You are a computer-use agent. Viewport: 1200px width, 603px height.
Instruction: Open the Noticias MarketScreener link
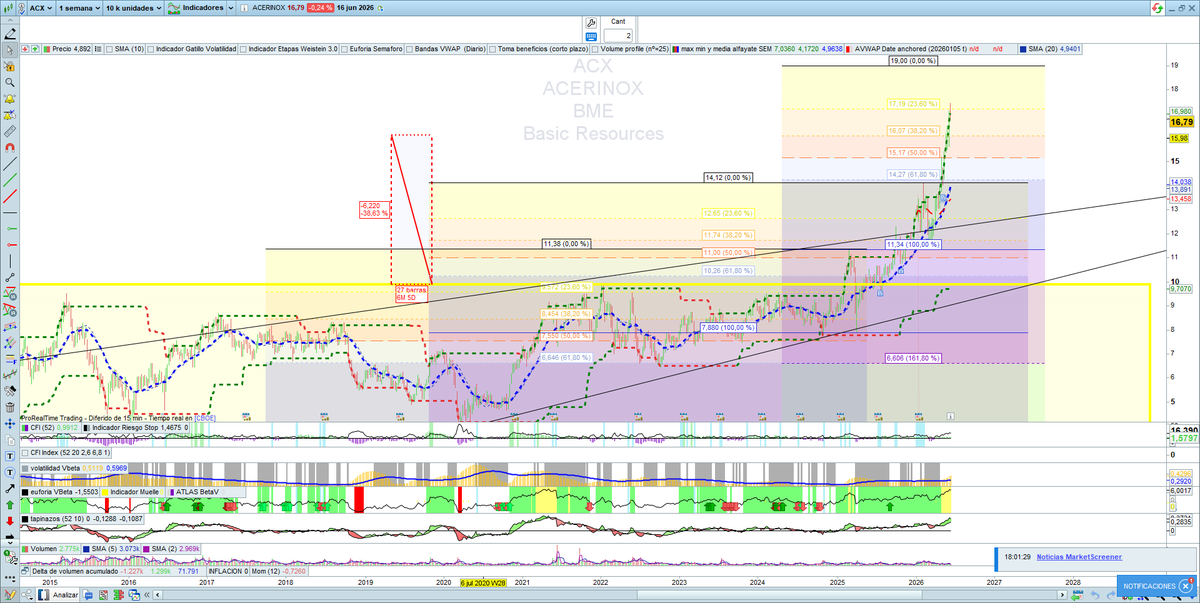(x=1079, y=557)
